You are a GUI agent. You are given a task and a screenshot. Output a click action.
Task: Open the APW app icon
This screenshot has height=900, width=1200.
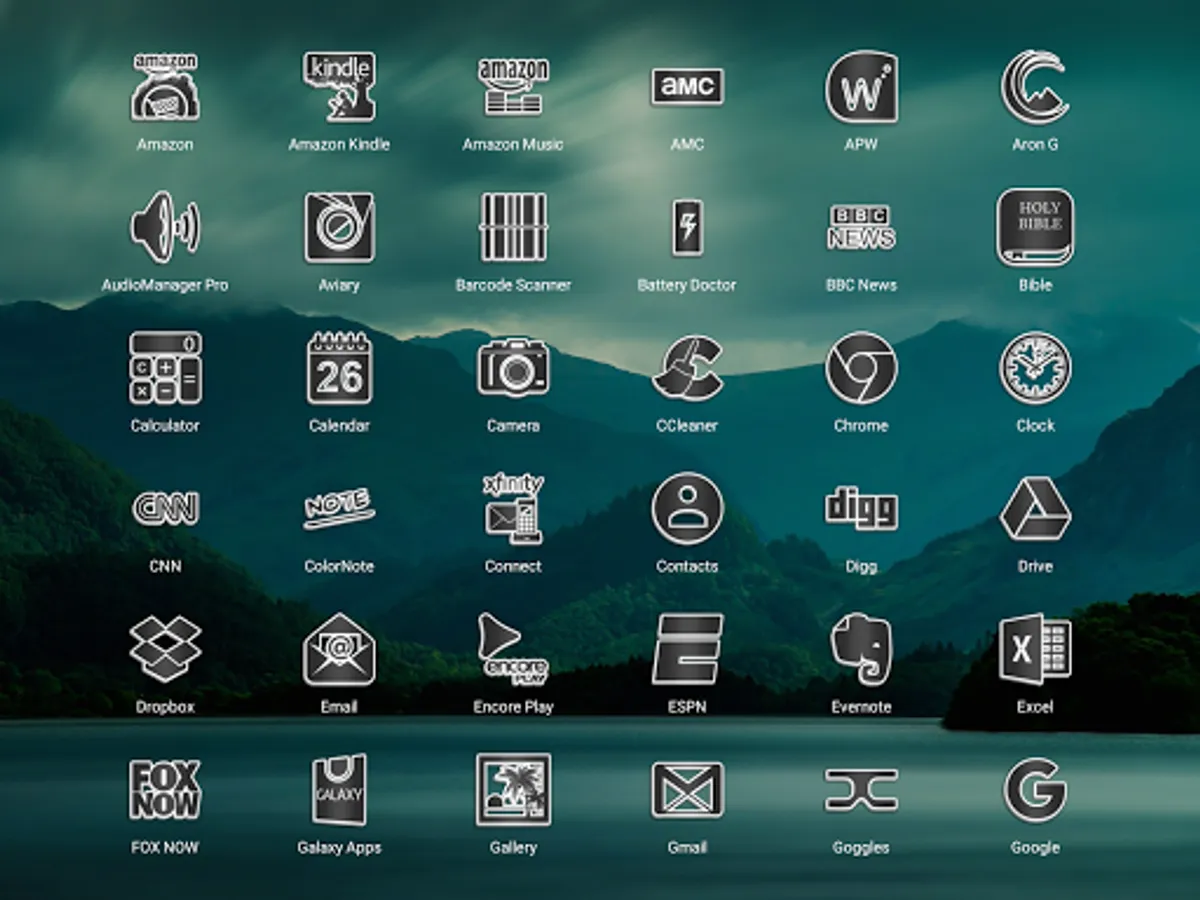pyautogui.click(x=861, y=87)
